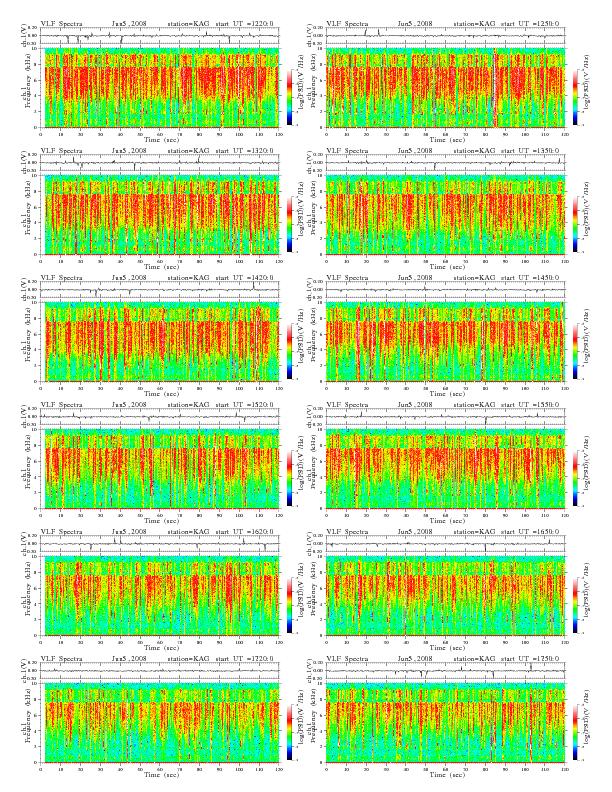Image resolution: width=612 pixels, height=792 pixels.
Task: Click 'VLF Spectra' heading of the 1220:0 panel
Action: pyautogui.click(x=62, y=23)
